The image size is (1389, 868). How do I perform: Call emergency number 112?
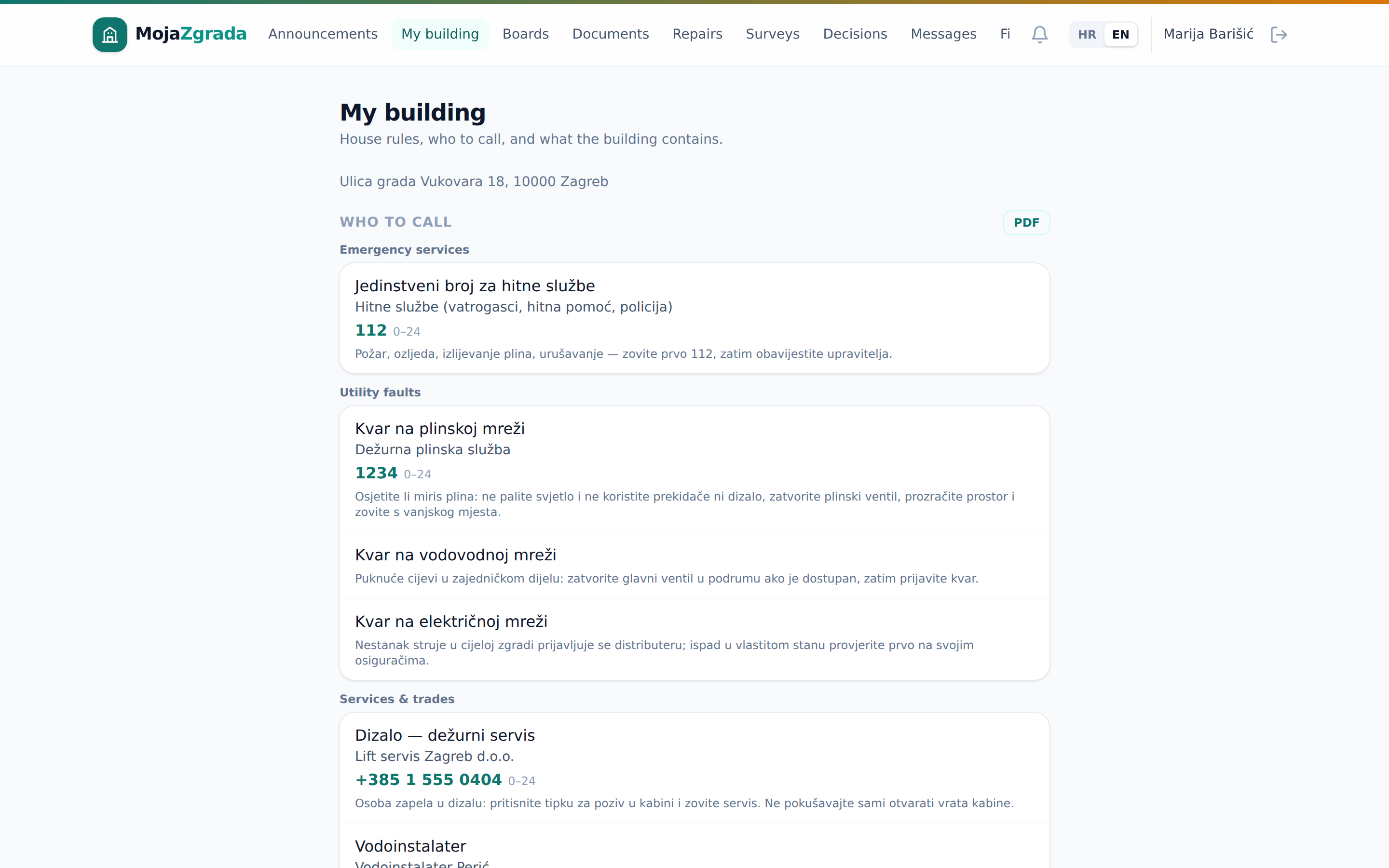371,330
